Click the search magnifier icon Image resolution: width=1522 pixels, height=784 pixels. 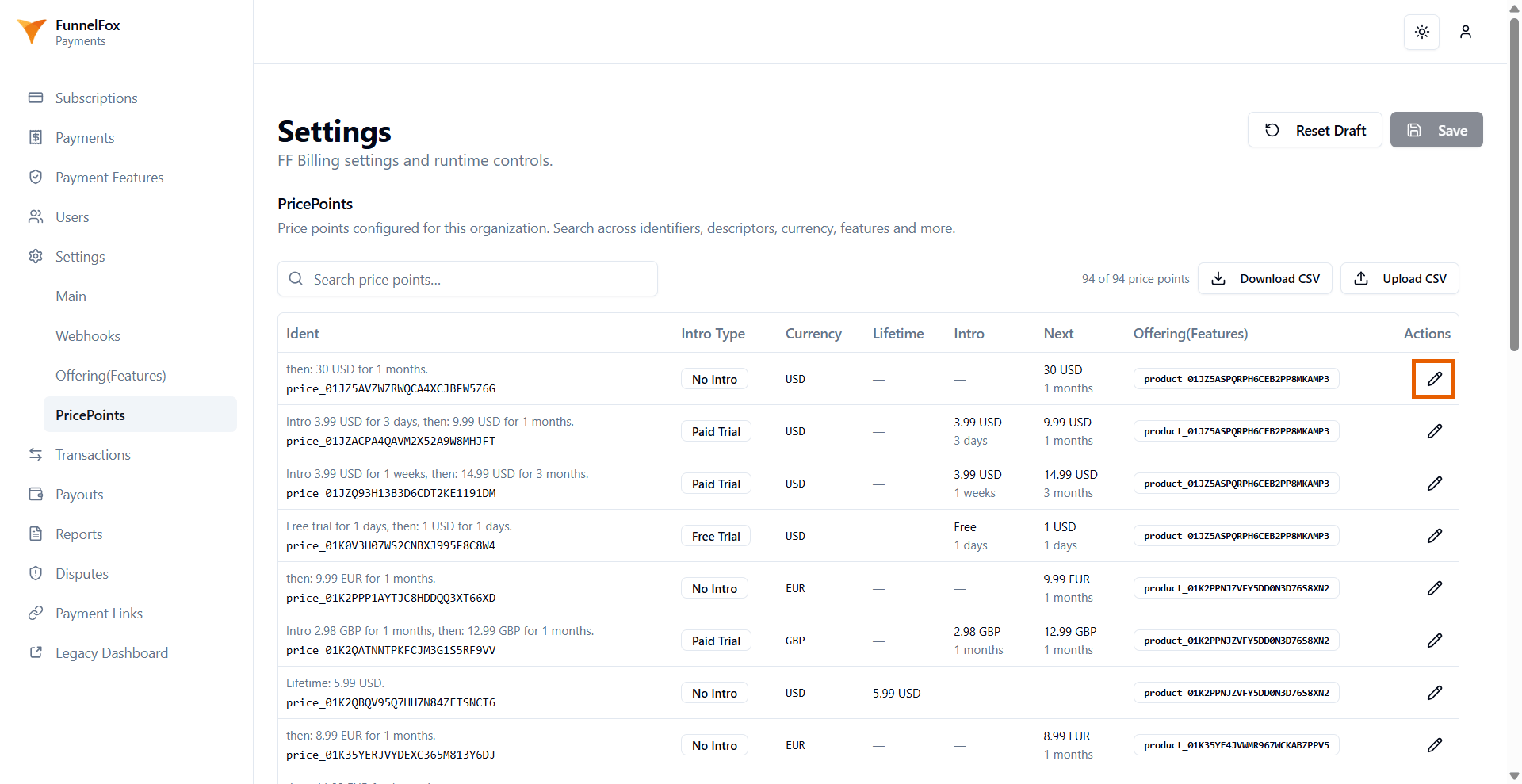point(296,279)
